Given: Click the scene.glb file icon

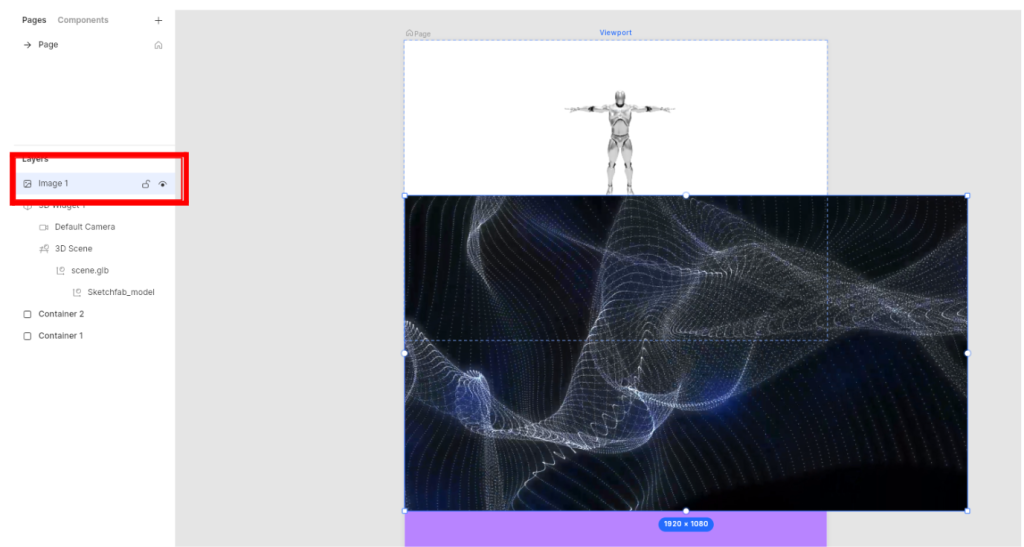Looking at the screenshot, I should [x=60, y=271].
